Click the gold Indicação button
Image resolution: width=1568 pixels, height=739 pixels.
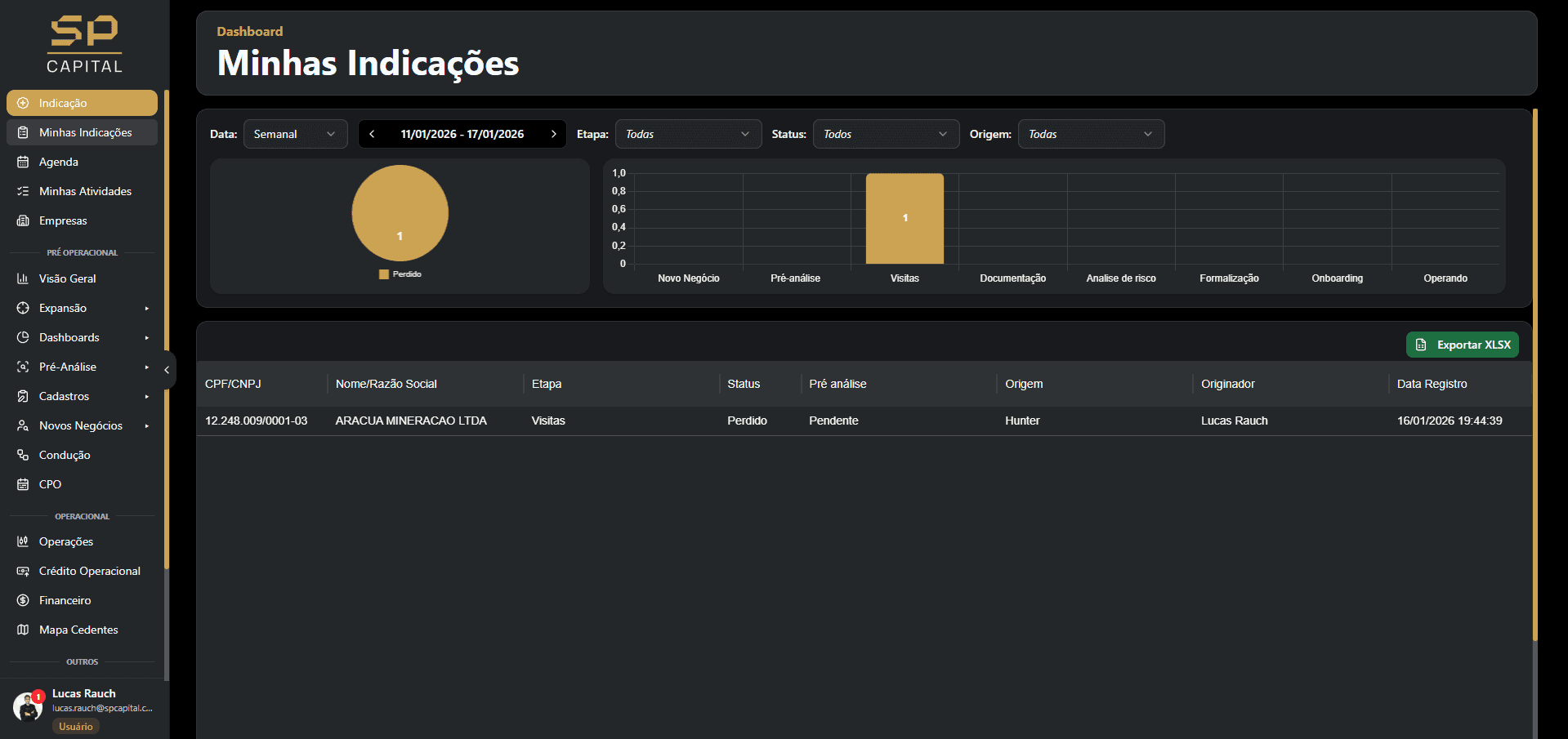click(x=83, y=103)
